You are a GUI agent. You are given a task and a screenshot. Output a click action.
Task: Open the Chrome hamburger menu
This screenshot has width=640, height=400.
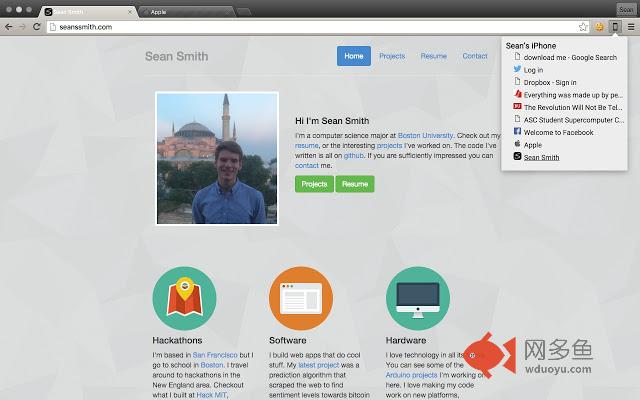(631, 27)
